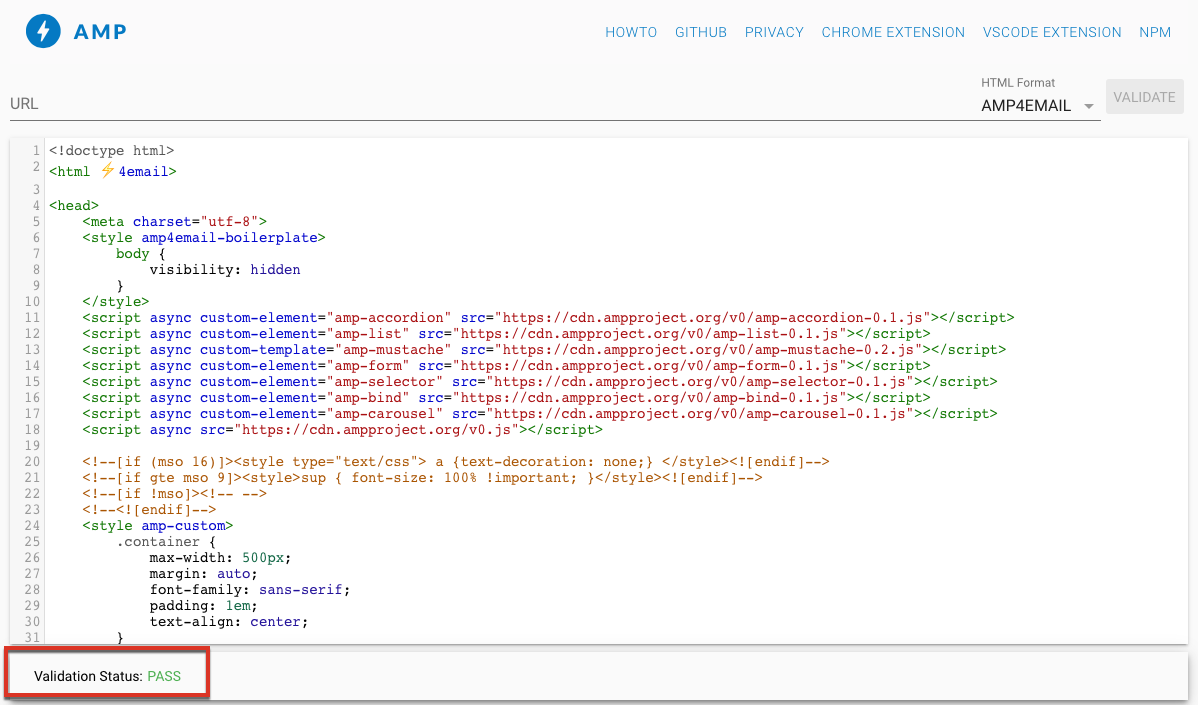Open the GITHUB link

pos(701,32)
